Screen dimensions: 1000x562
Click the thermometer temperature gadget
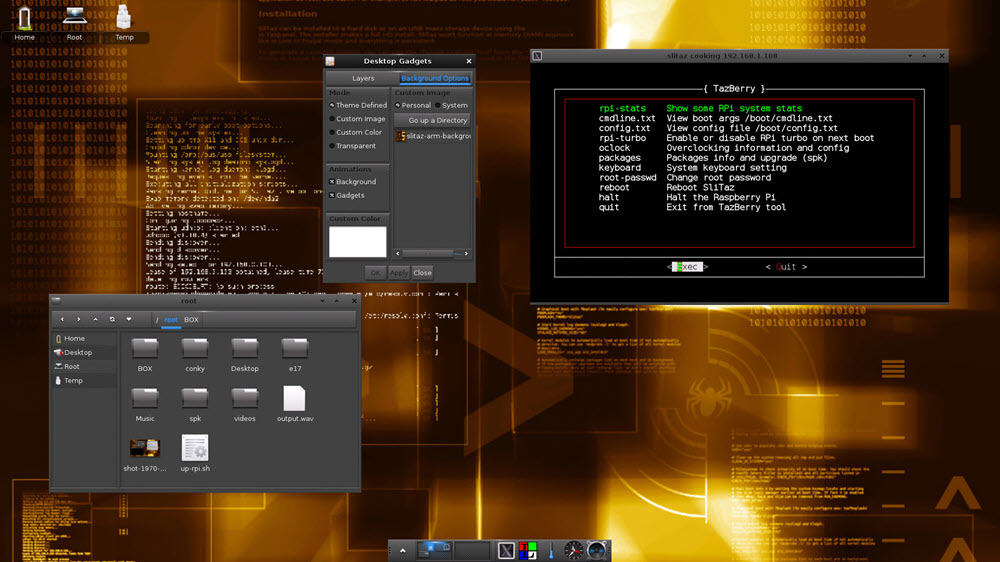pos(550,550)
